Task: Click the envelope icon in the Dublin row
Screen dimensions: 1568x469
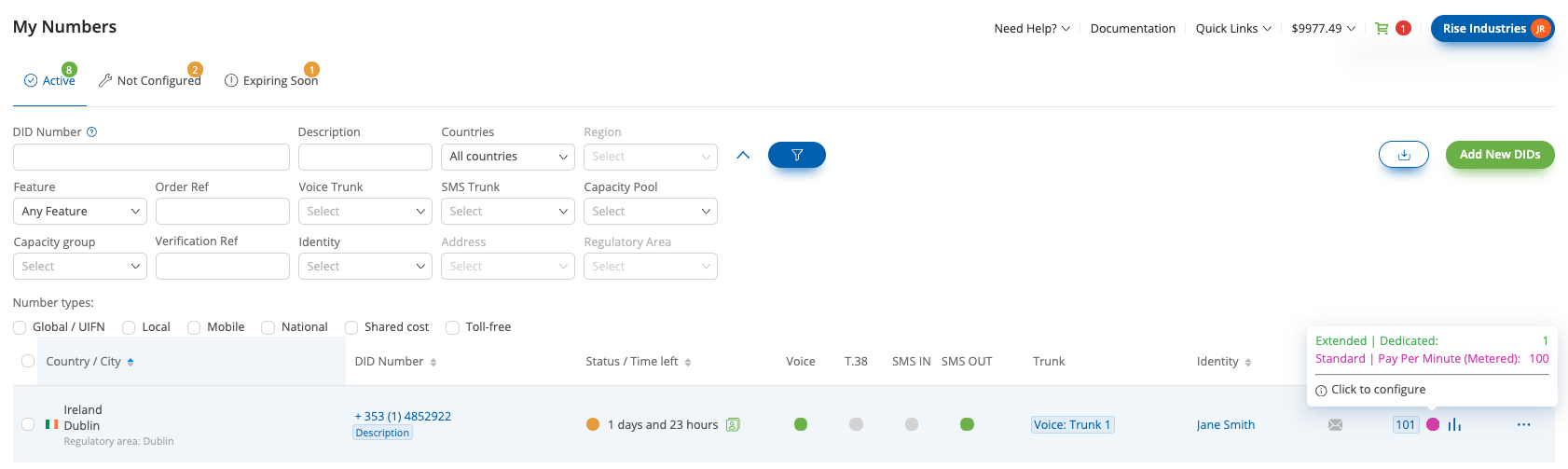Action: tap(1335, 425)
